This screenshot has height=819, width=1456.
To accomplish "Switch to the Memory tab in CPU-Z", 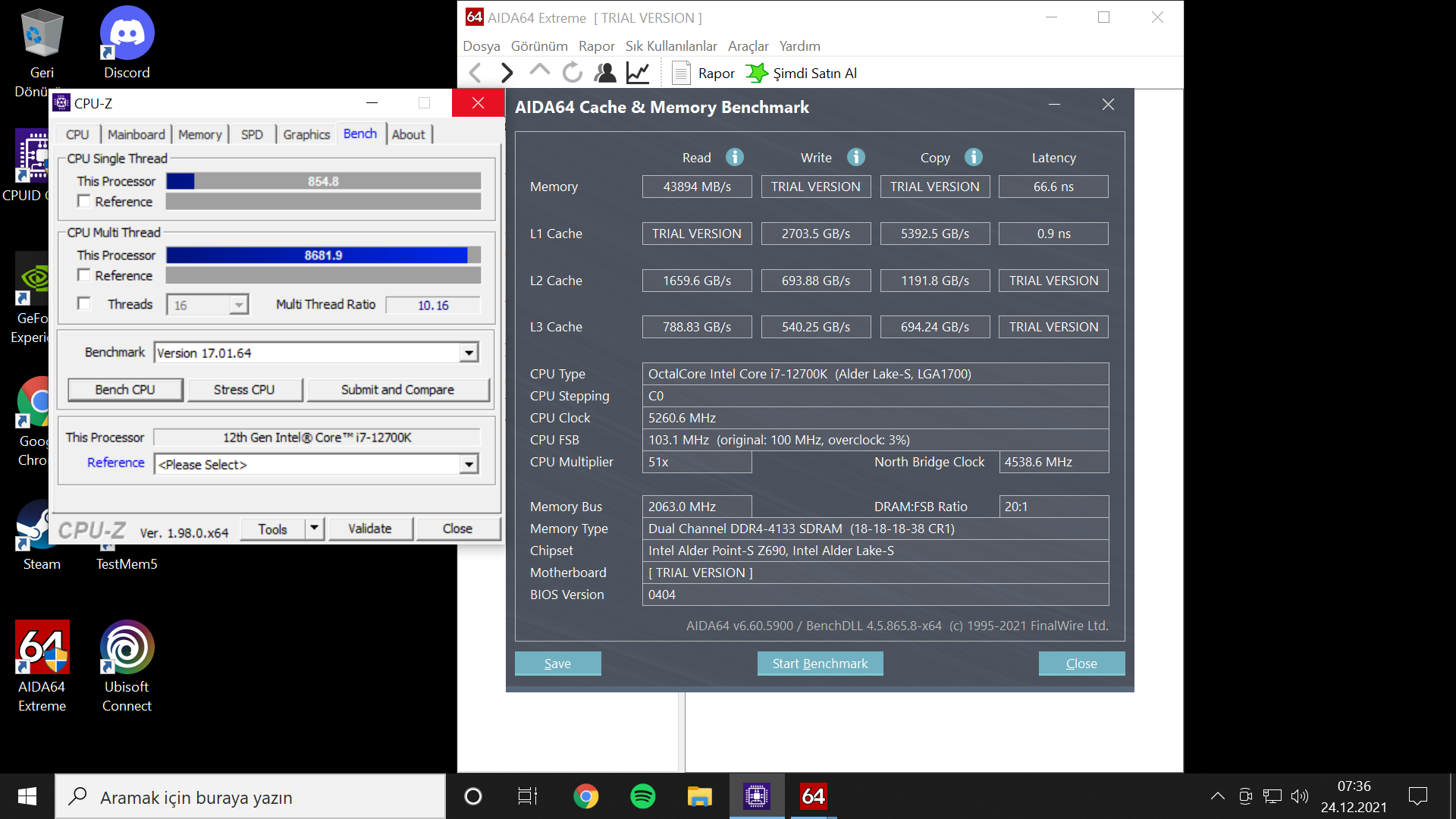I will [200, 134].
